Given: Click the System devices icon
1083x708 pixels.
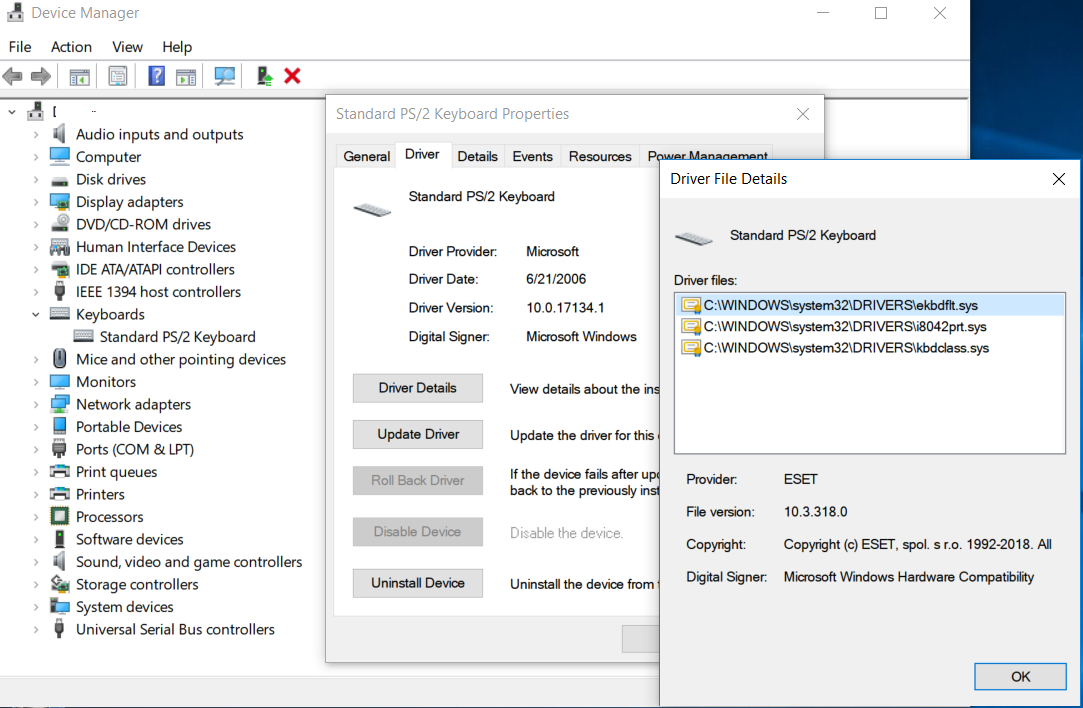Looking at the screenshot, I should click(x=60, y=607).
